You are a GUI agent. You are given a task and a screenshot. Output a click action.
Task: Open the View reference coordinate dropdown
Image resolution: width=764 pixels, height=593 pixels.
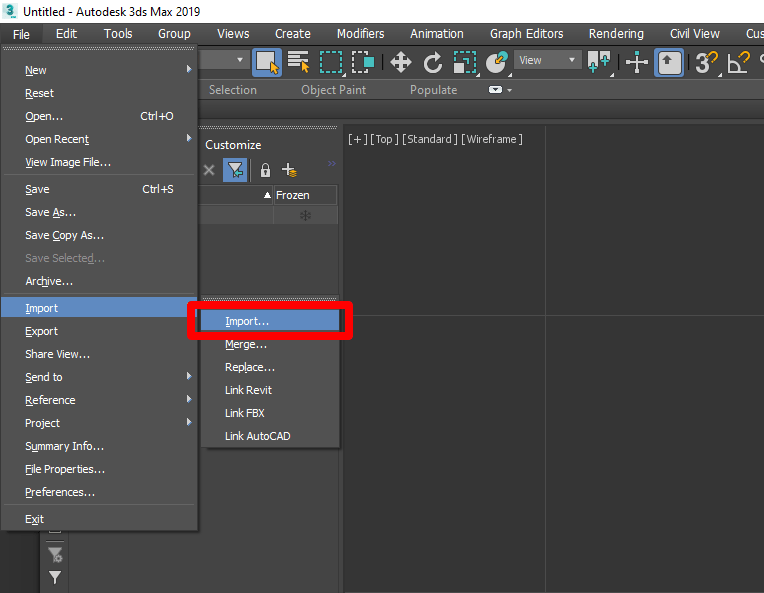tap(548, 60)
